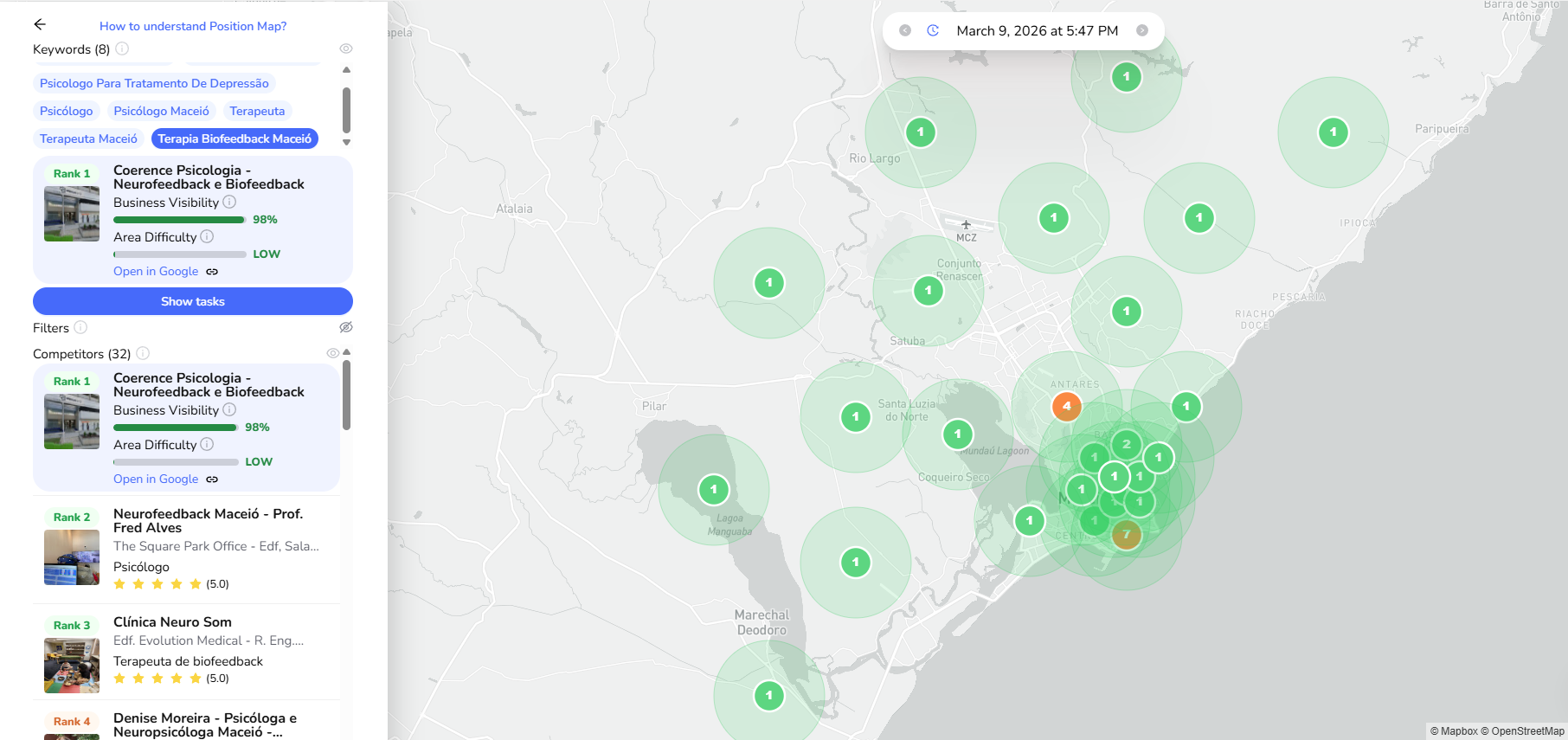Open the OpenStreetMap attribution link

[1523, 731]
